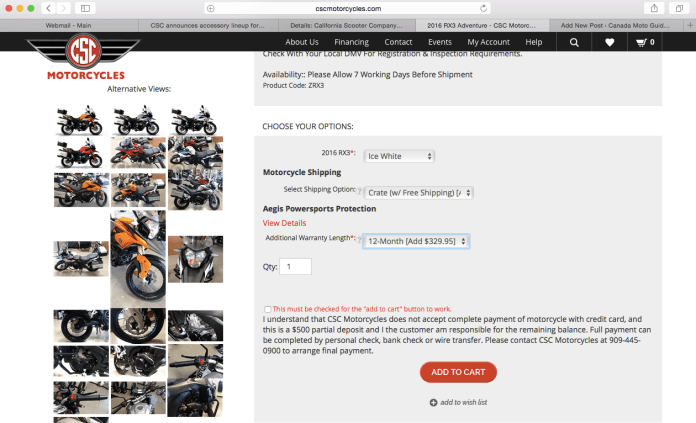Click the add to wish list plus icon
696x423 pixels.
[x=433, y=402]
